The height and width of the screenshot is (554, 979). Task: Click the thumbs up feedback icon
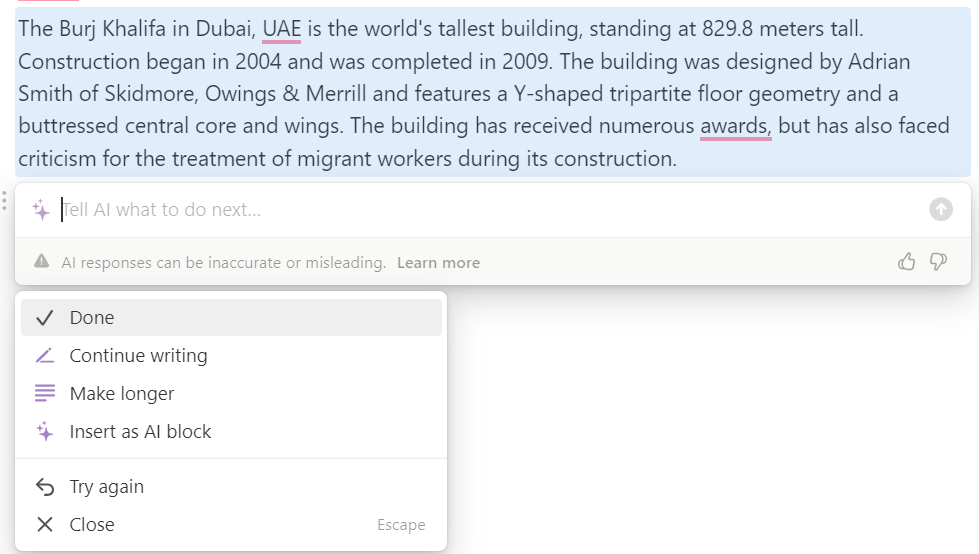click(907, 262)
